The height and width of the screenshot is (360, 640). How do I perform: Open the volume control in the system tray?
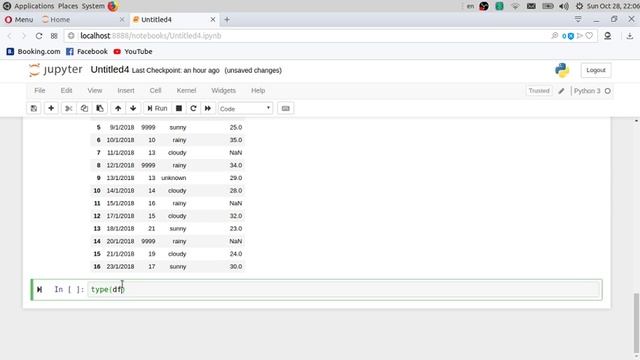[564, 6]
